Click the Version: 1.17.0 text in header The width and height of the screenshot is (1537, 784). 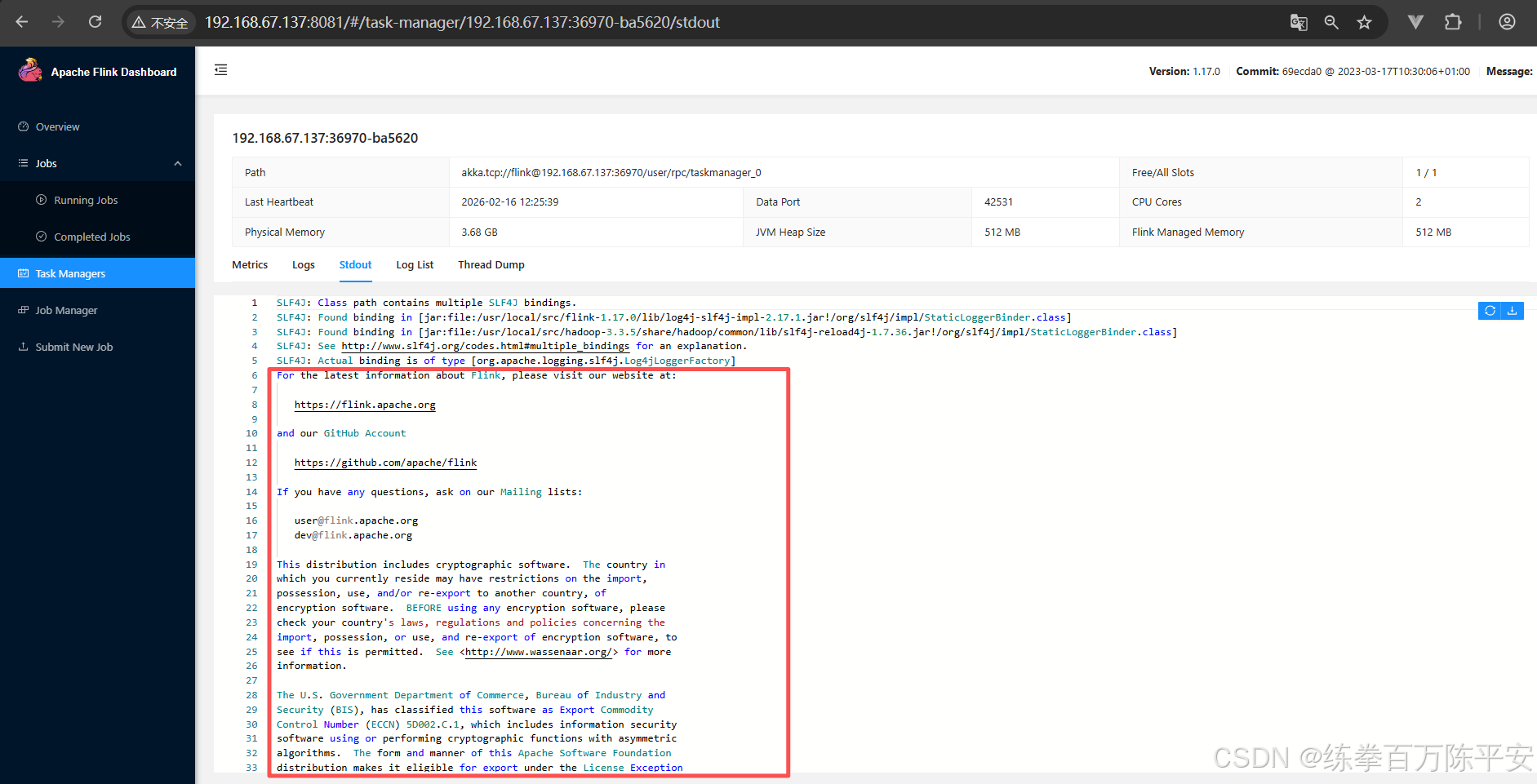tap(1184, 71)
